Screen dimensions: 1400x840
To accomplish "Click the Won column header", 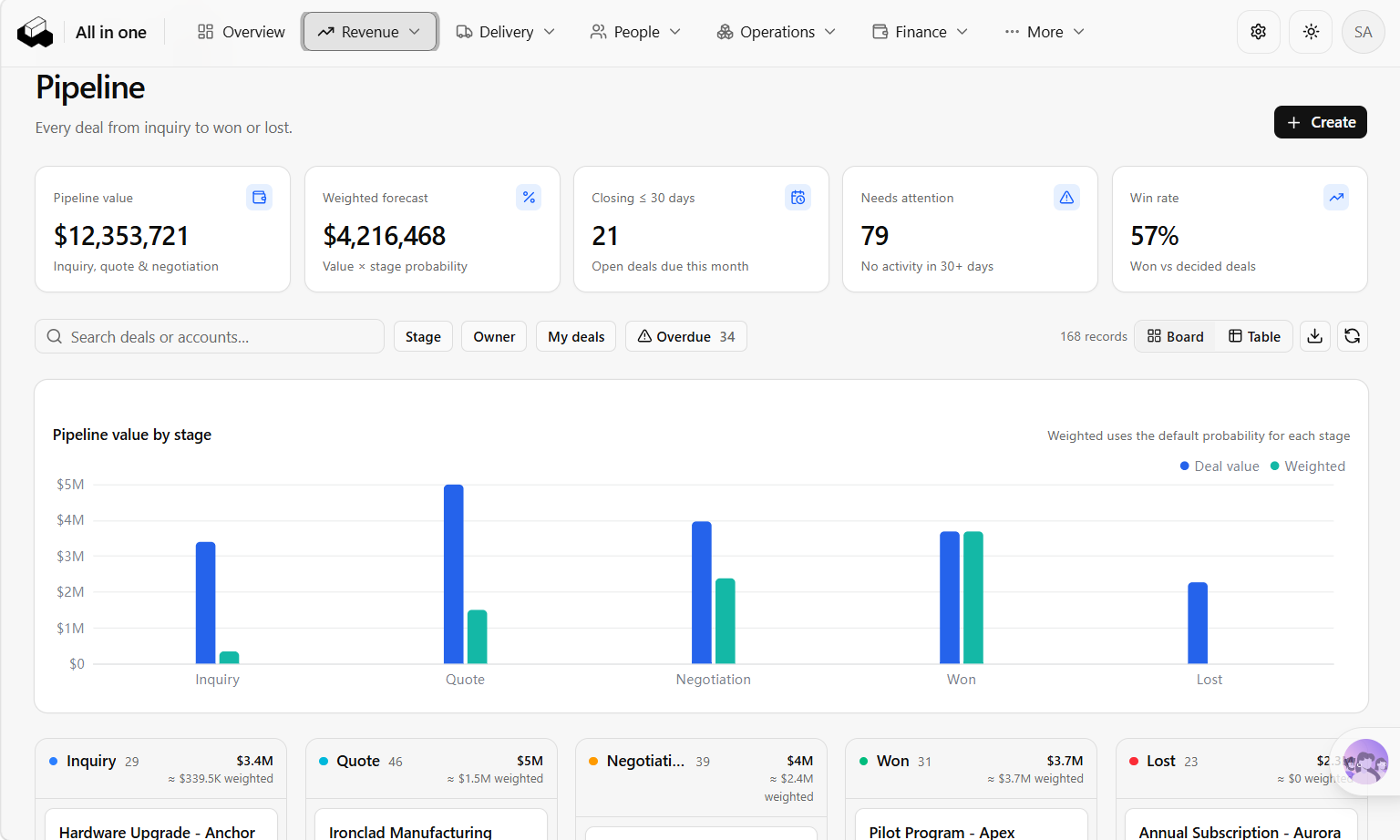I will [972, 769].
